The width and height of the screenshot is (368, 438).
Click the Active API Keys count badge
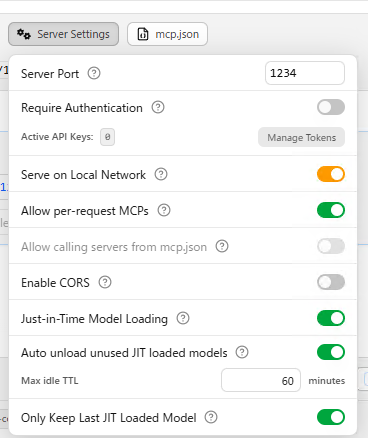[x=107, y=137]
